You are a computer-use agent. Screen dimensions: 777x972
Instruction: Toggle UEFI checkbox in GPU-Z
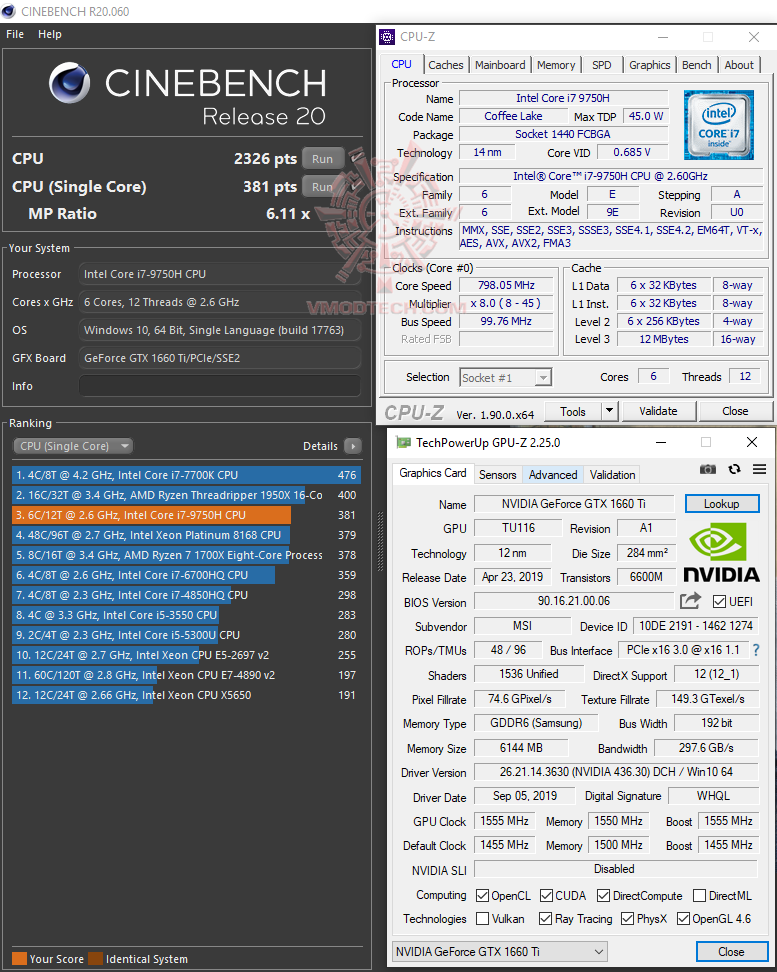click(719, 601)
